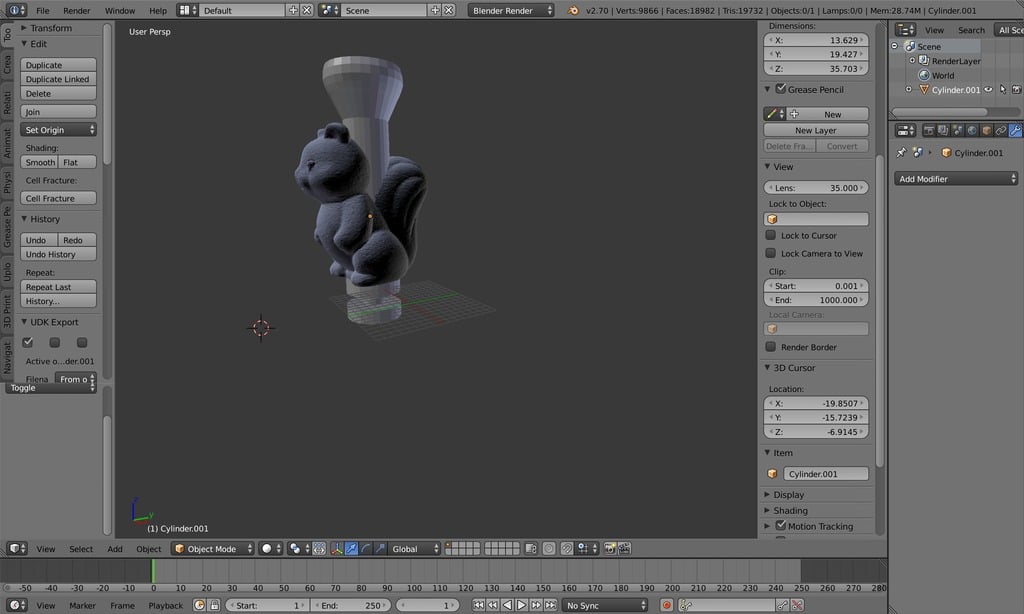Click the Duplicate Linked button
The width and height of the screenshot is (1024, 614).
pos(58,79)
